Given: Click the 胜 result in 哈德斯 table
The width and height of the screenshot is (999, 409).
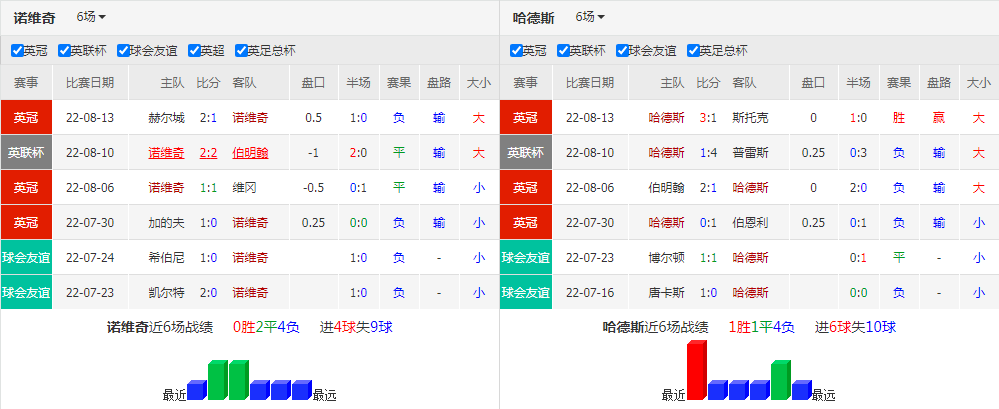Looking at the screenshot, I should click(x=899, y=118).
